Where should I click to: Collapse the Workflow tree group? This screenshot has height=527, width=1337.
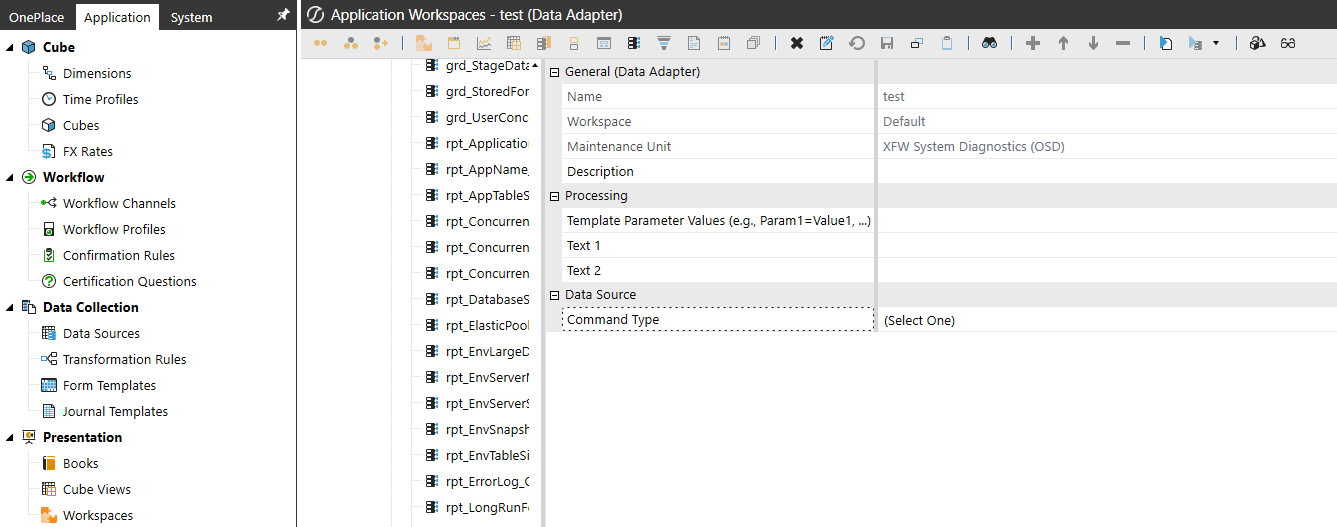(x=10, y=177)
